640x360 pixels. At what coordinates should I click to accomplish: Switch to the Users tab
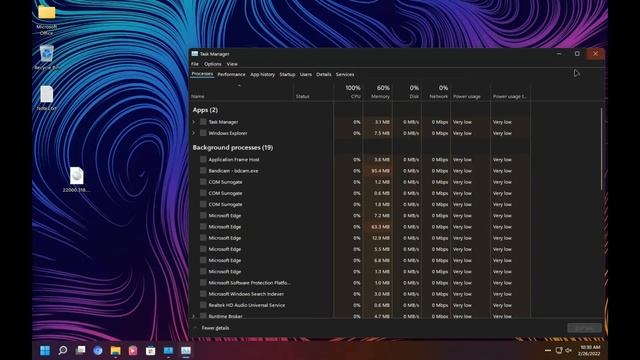pos(306,74)
